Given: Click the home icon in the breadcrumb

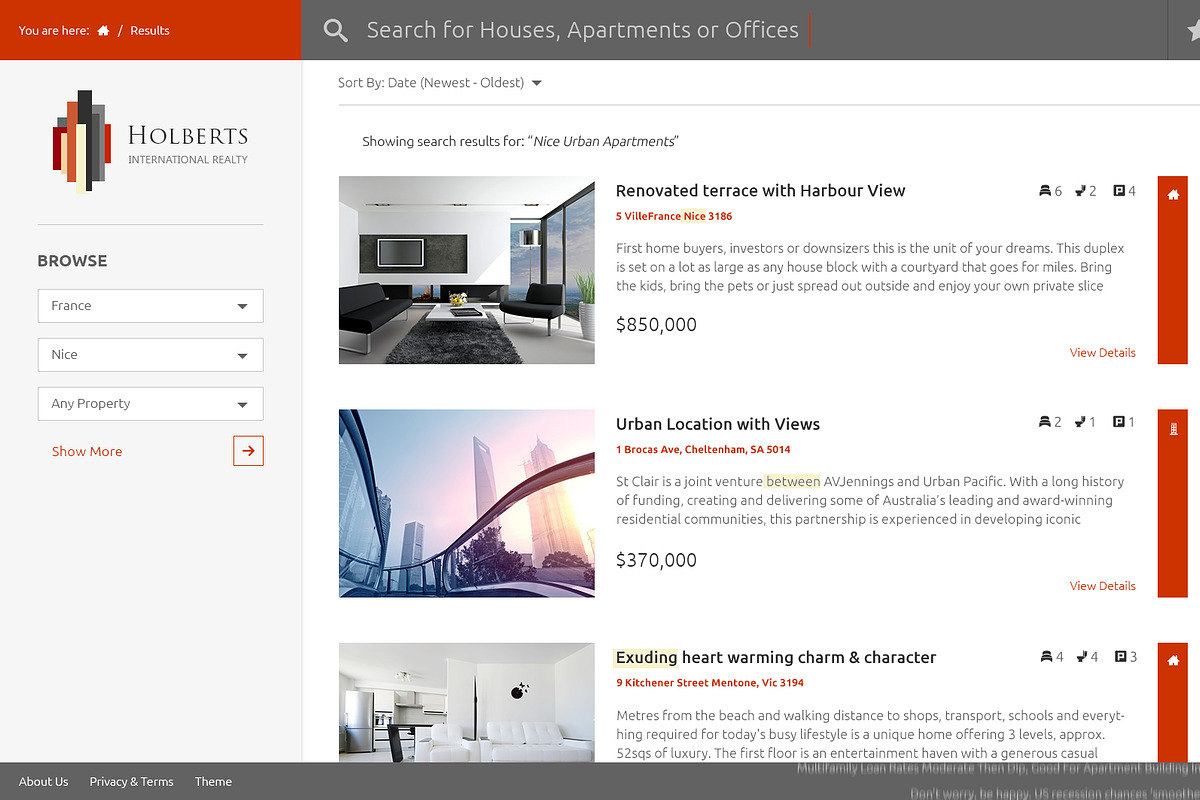Looking at the screenshot, I should click(103, 30).
